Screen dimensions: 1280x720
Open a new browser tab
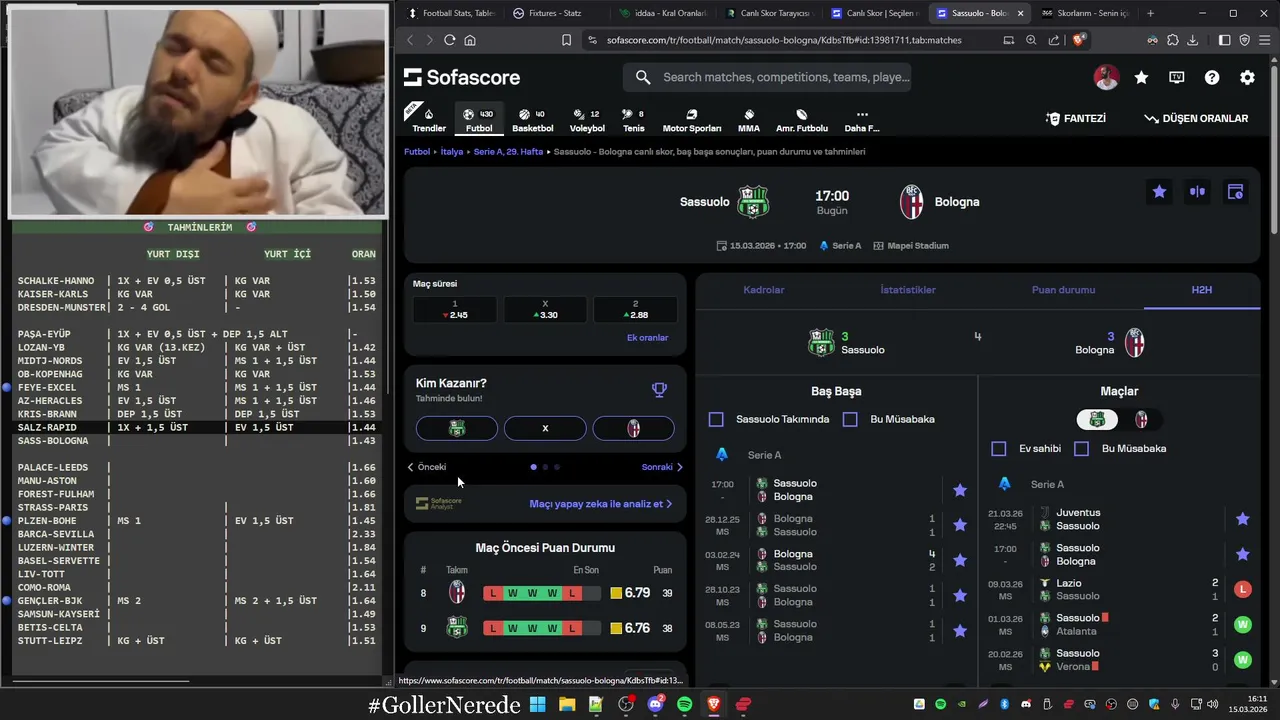[x=1150, y=13]
